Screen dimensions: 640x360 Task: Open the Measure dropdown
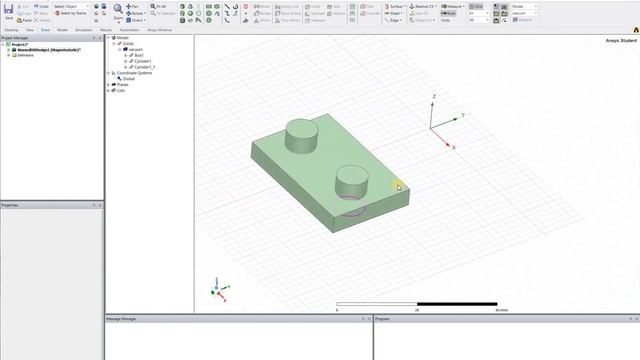tap(453, 7)
